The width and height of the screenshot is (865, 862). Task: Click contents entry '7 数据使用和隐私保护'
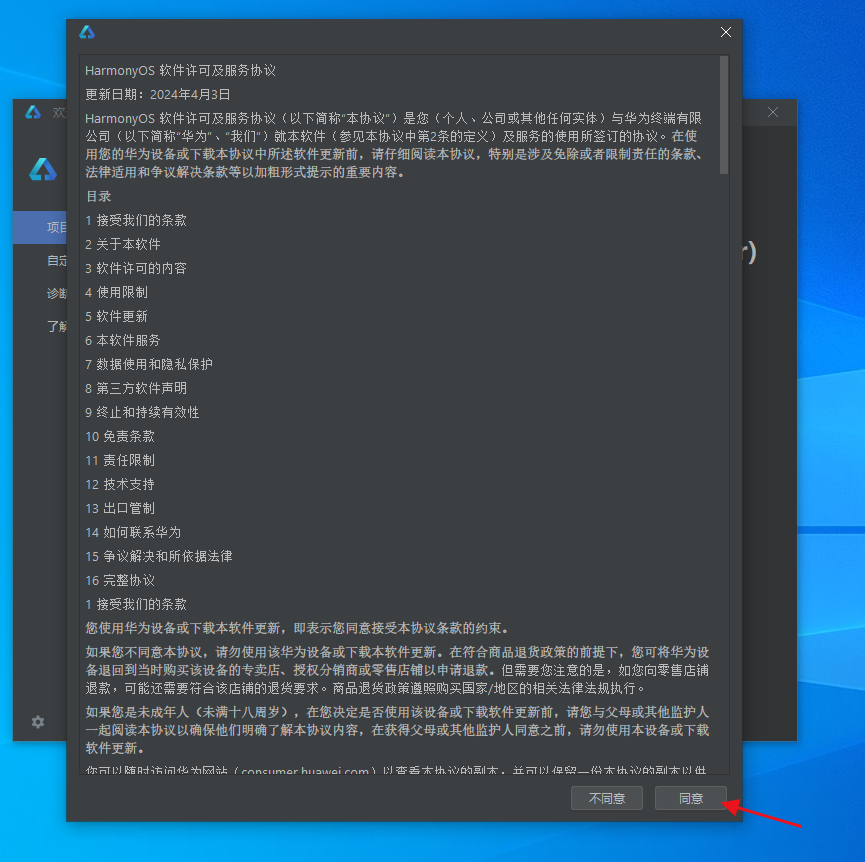click(149, 364)
